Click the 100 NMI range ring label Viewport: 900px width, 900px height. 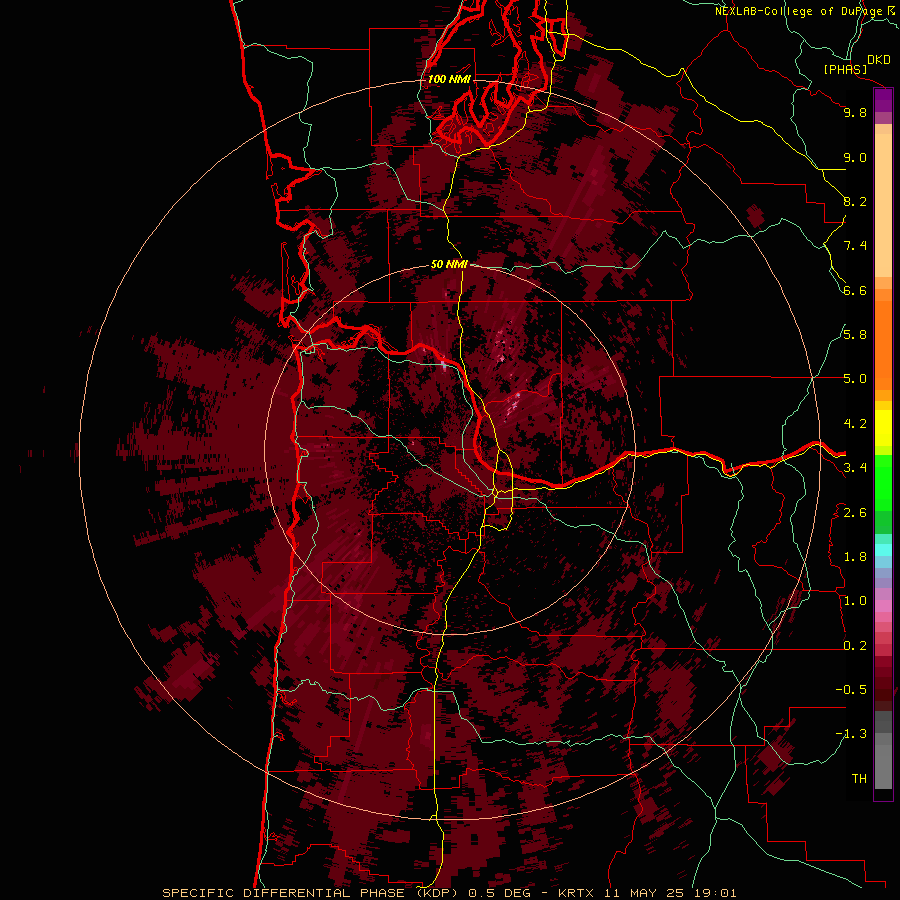click(x=449, y=79)
